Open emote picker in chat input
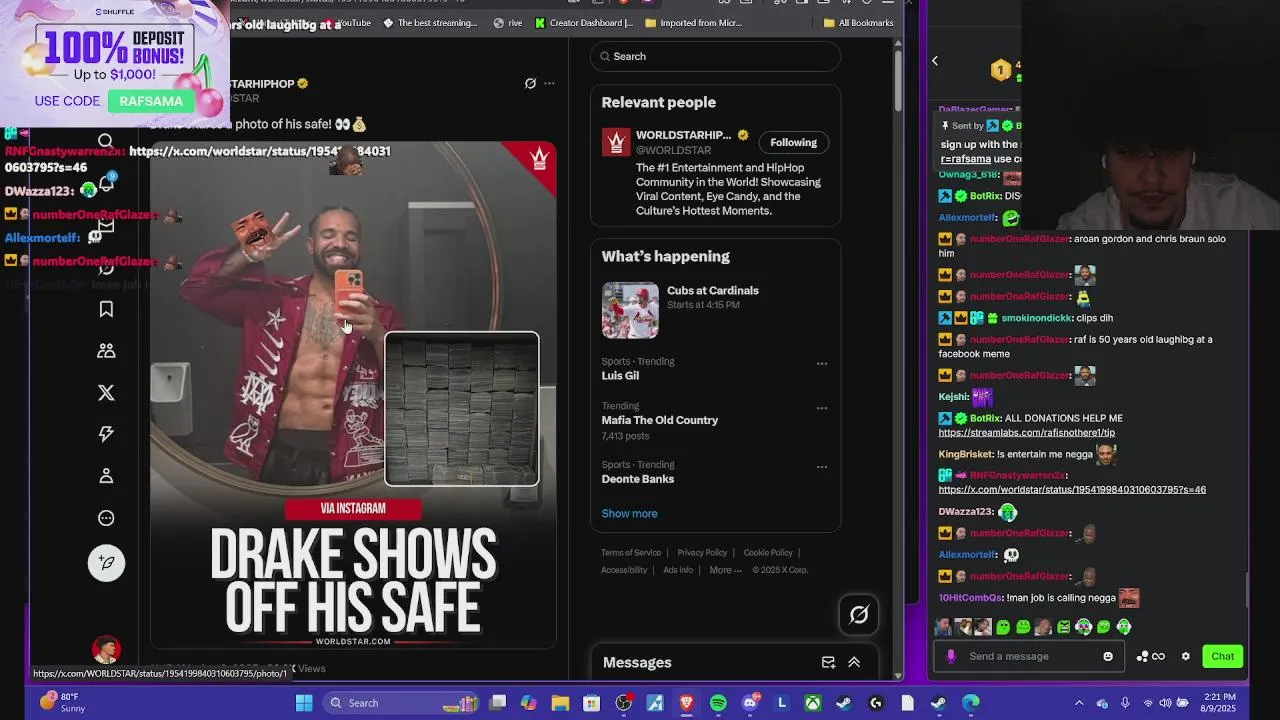Image resolution: width=1280 pixels, height=720 pixels. (1108, 656)
